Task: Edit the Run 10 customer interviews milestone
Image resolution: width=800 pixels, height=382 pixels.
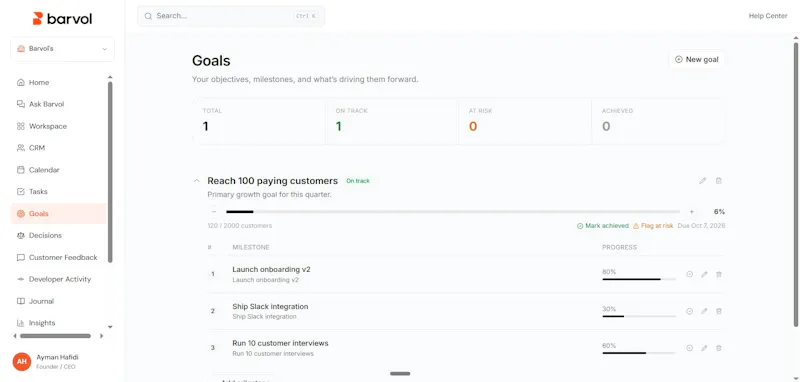Action: point(704,348)
